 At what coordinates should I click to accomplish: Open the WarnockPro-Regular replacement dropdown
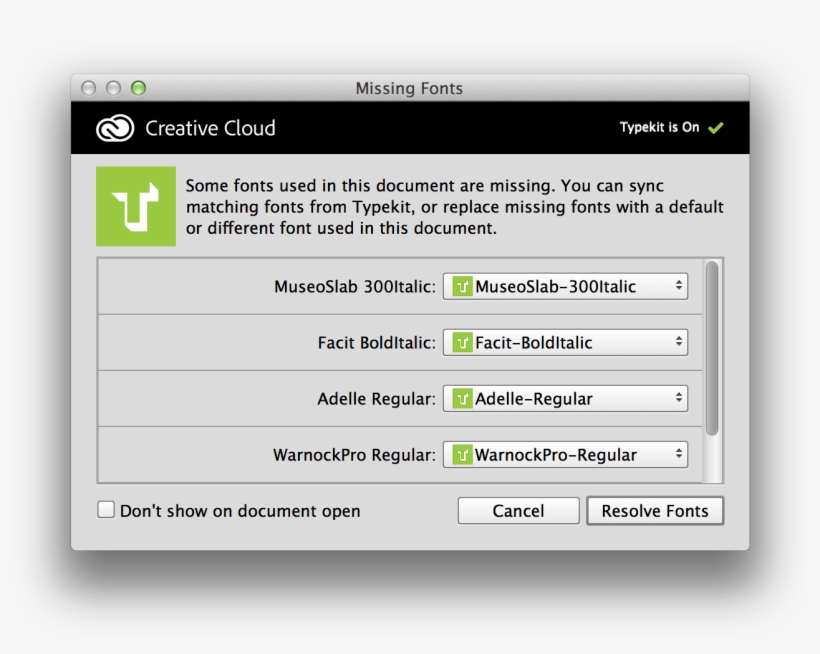(x=565, y=454)
